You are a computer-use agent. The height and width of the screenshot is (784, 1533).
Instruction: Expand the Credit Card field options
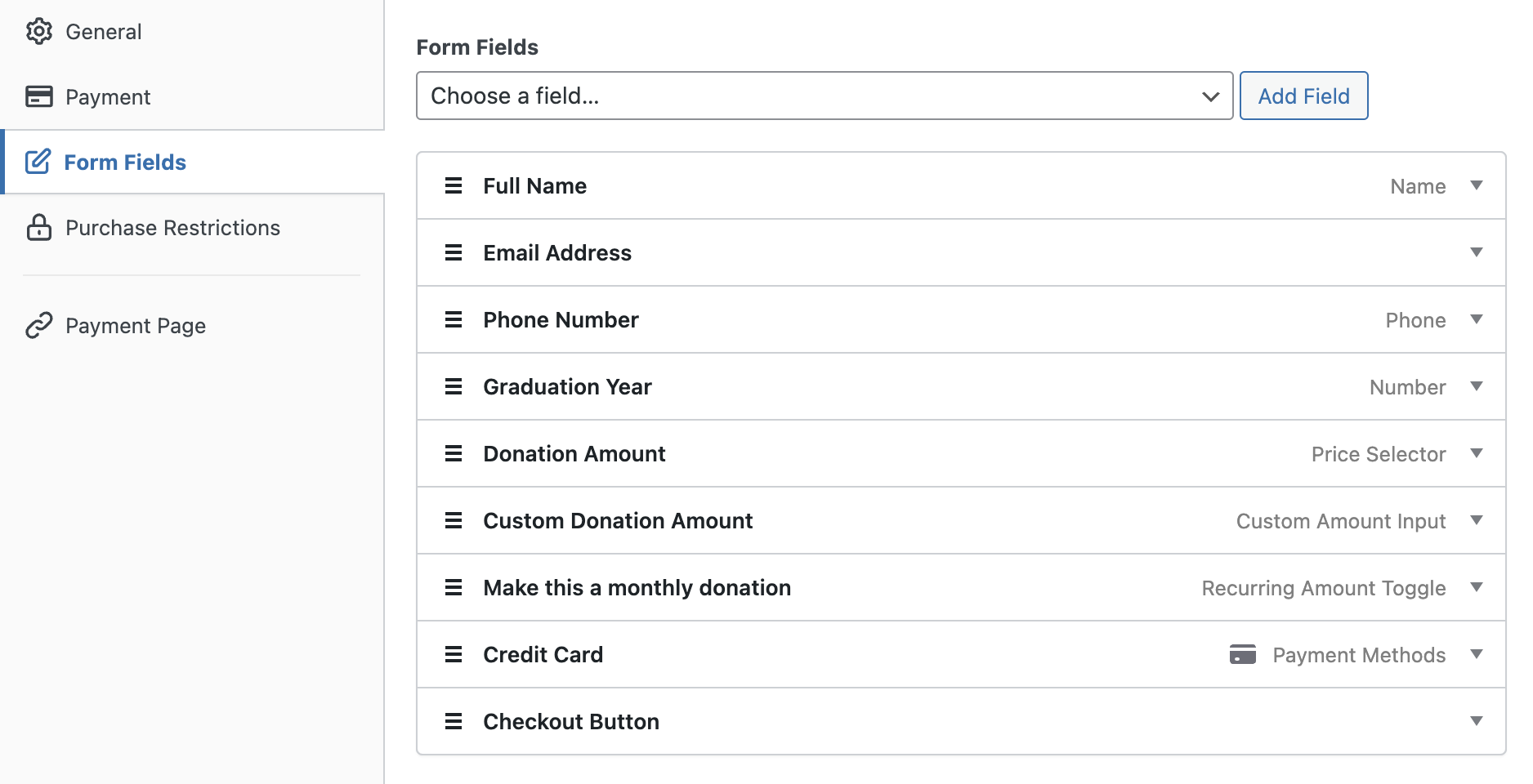[x=1477, y=654]
